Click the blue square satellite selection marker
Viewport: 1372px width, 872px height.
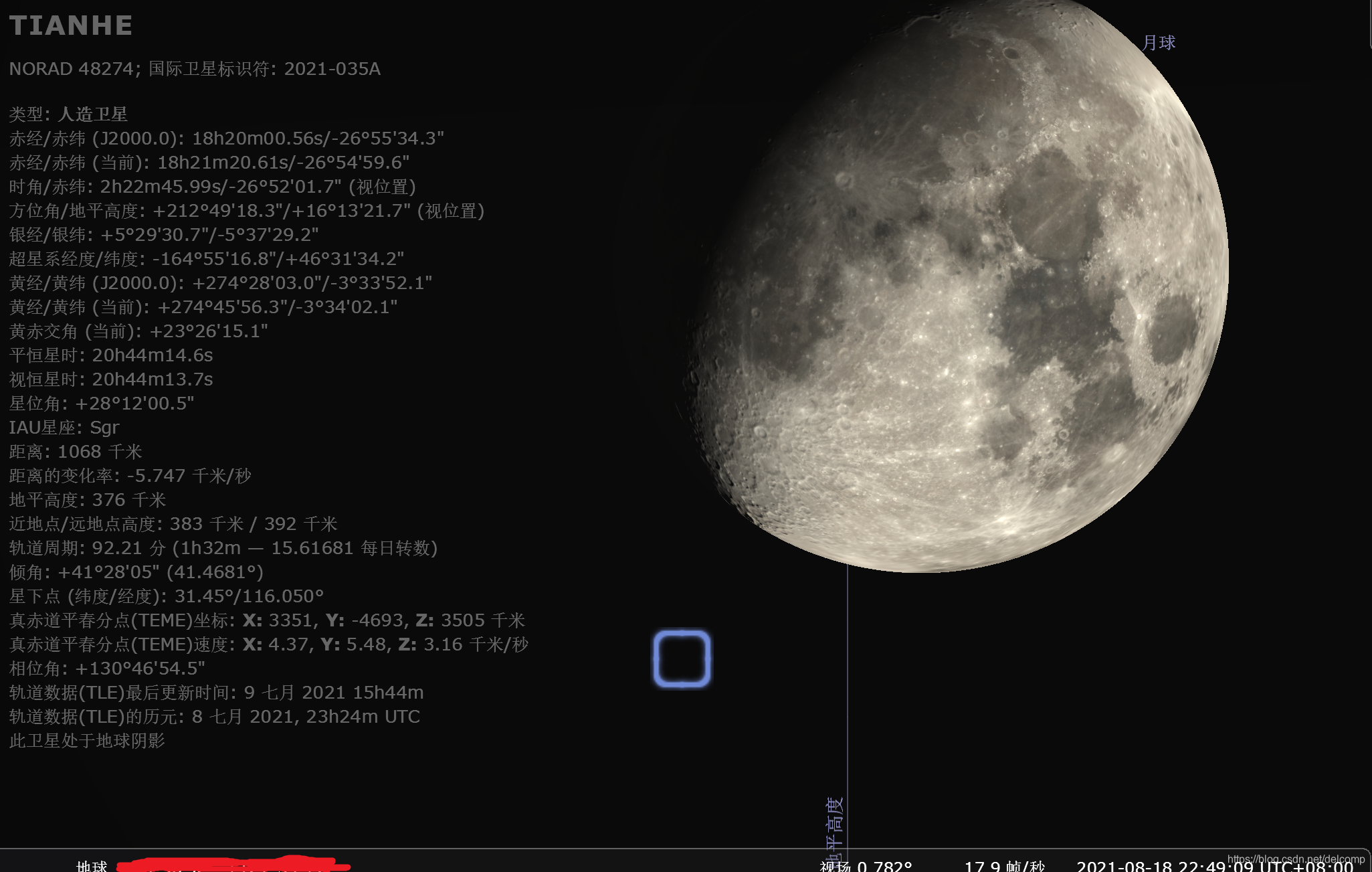point(682,659)
